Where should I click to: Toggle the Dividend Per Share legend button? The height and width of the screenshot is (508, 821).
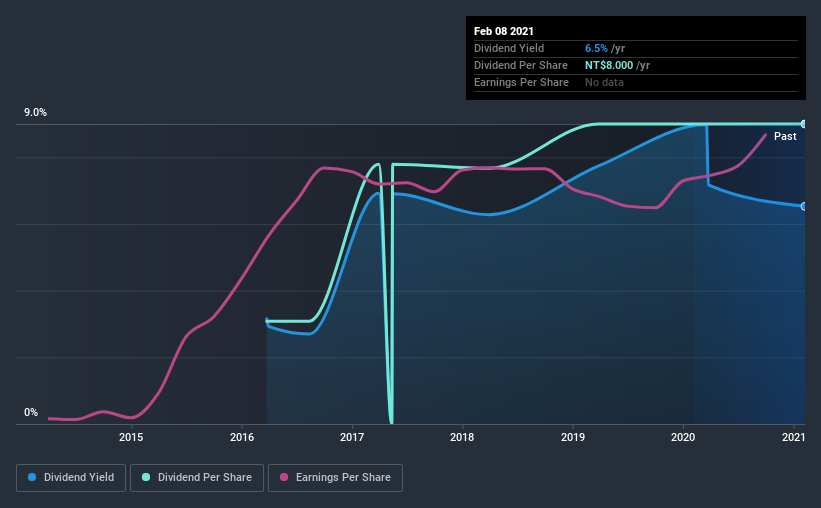pyautogui.click(x=197, y=478)
